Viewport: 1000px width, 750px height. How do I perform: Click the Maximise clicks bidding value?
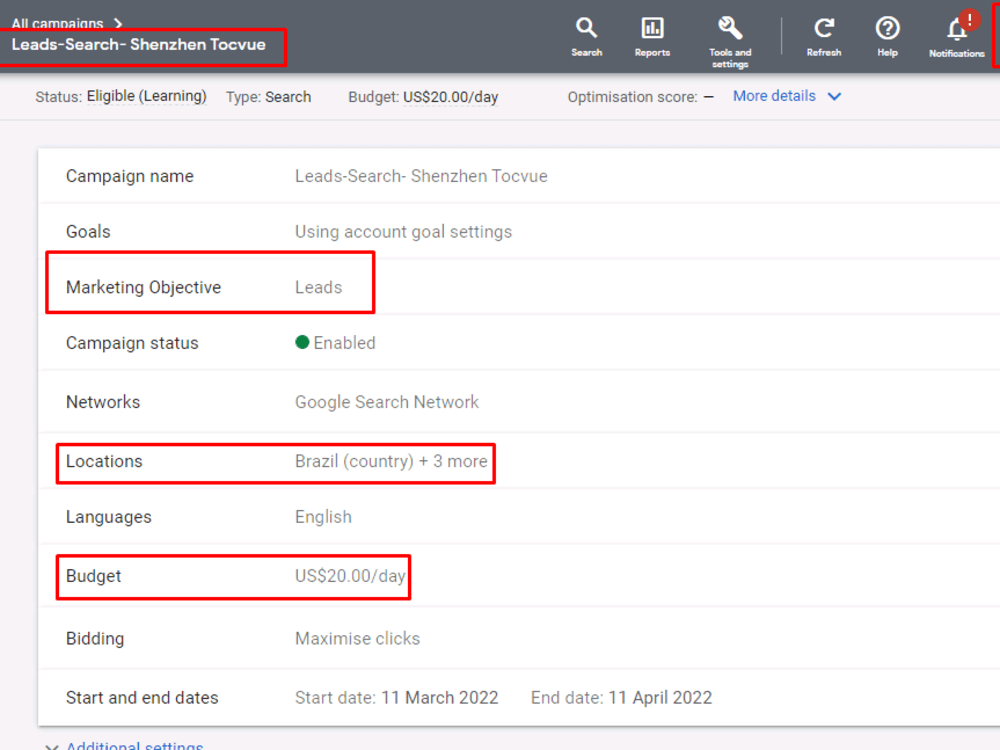pos(357,638)
